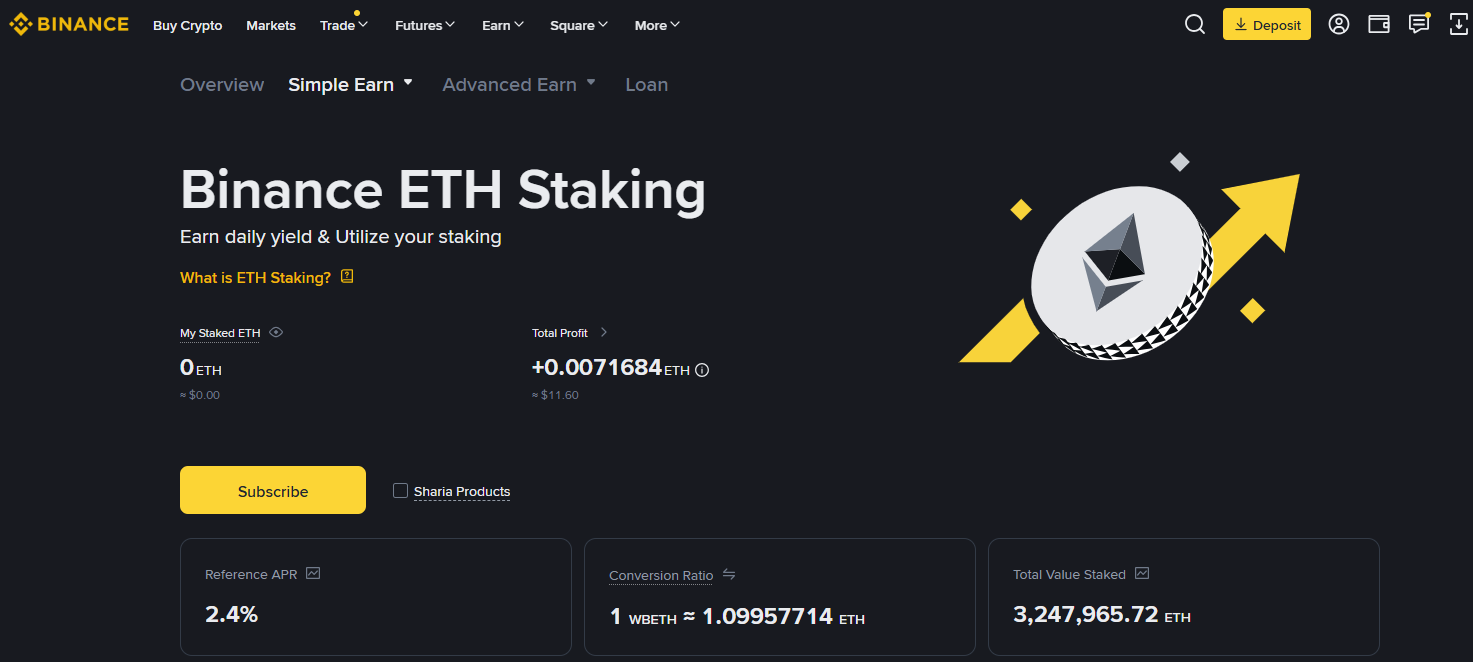Hide My Staked ETH balance with eye icon

276,333
